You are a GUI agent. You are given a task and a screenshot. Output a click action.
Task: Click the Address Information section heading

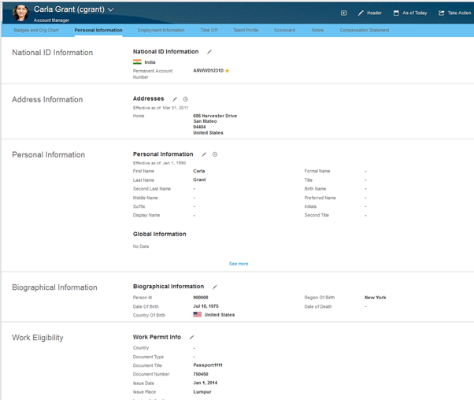click(47, 99)
